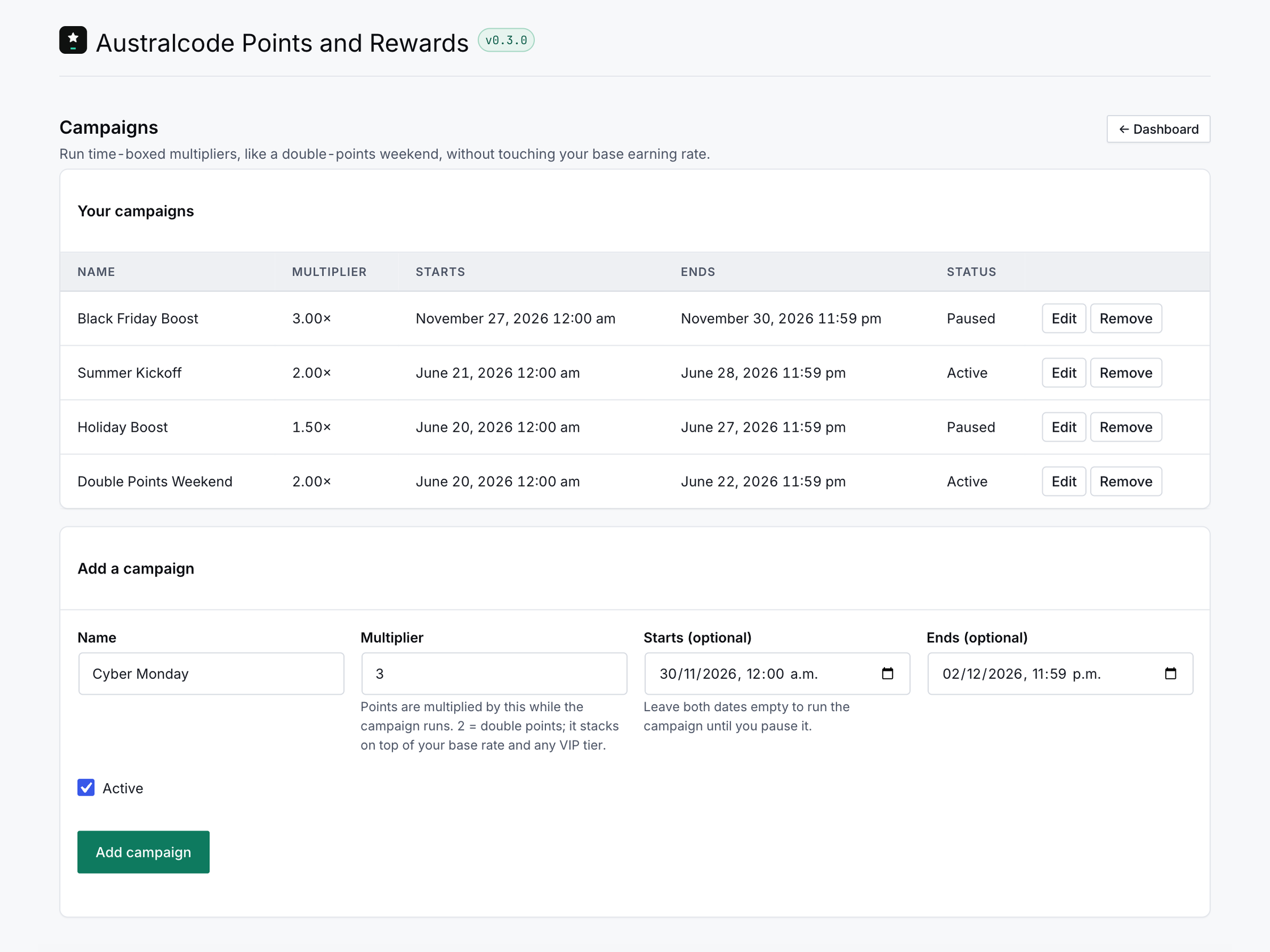This screenshot has width=1270, height=952.
Task: Click the Australcode star logo icon
Action: point(73,40)
